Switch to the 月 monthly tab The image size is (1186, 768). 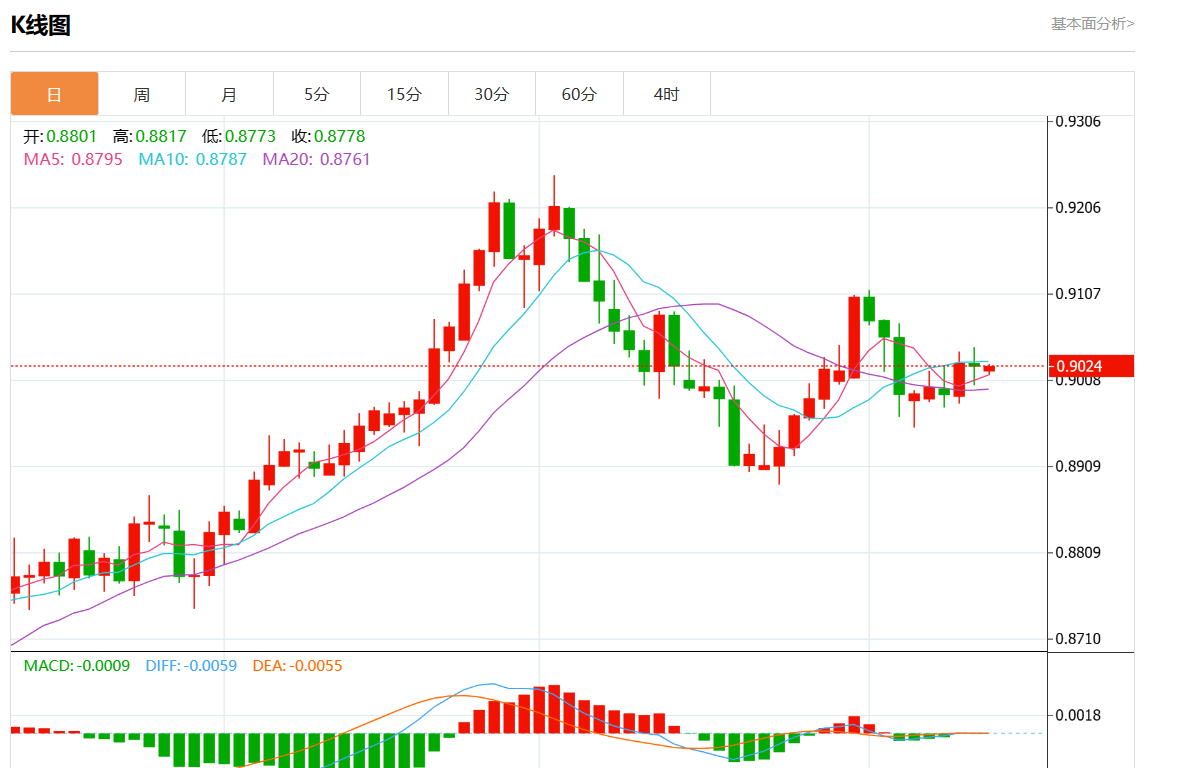229,94
